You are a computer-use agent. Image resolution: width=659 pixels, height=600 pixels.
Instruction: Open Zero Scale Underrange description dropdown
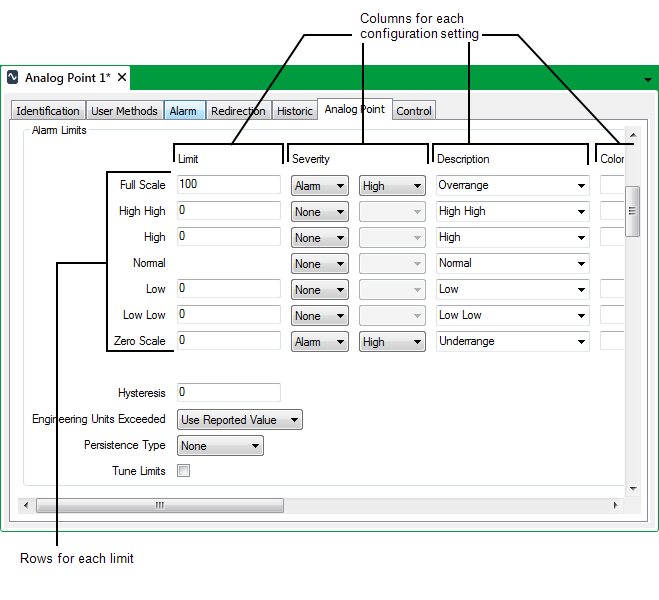click(512, 342)
